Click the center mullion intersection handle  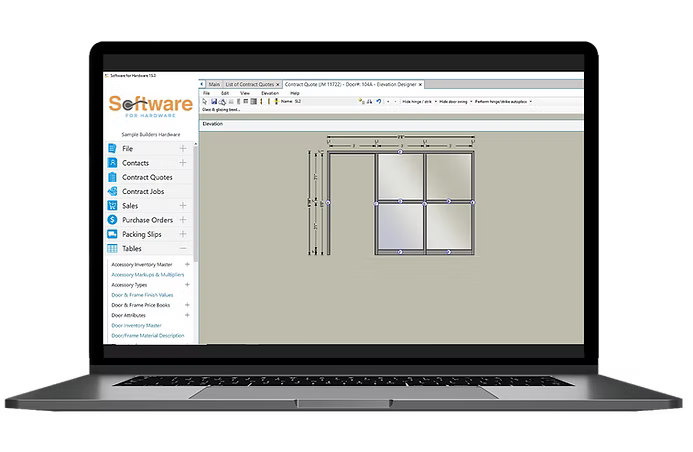pyautogui.click(x=424, y=203)
